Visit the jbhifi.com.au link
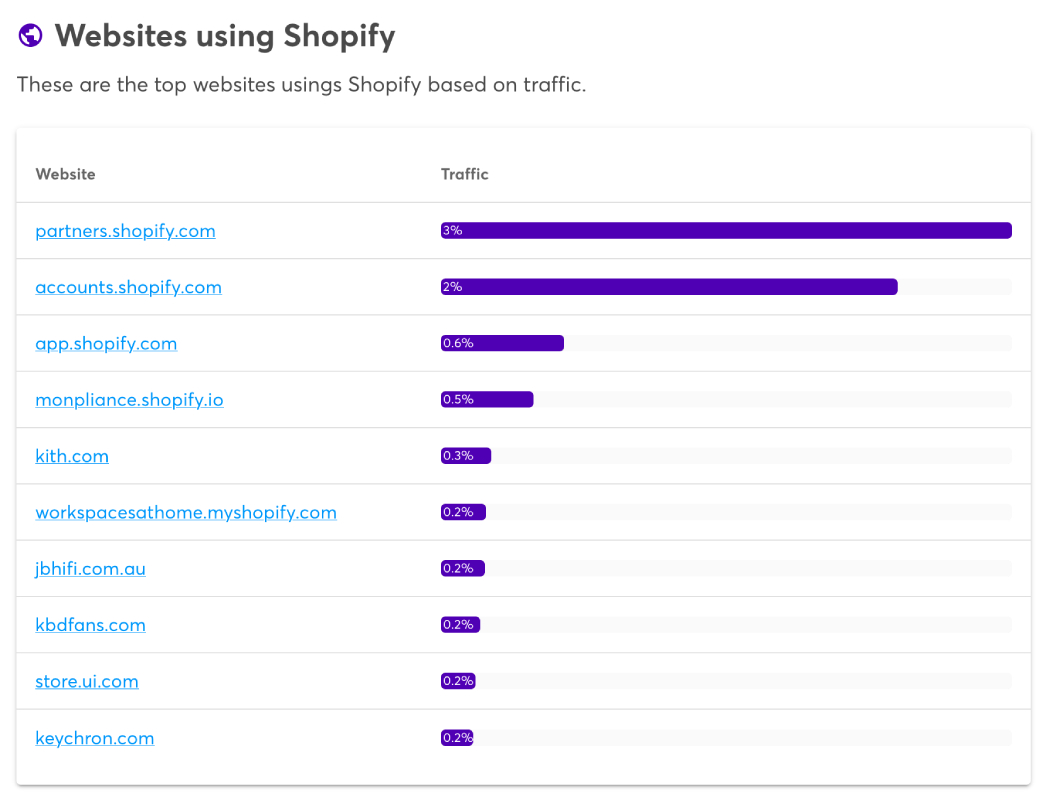Screen dimensions: 1046x800 pos(90,568)
